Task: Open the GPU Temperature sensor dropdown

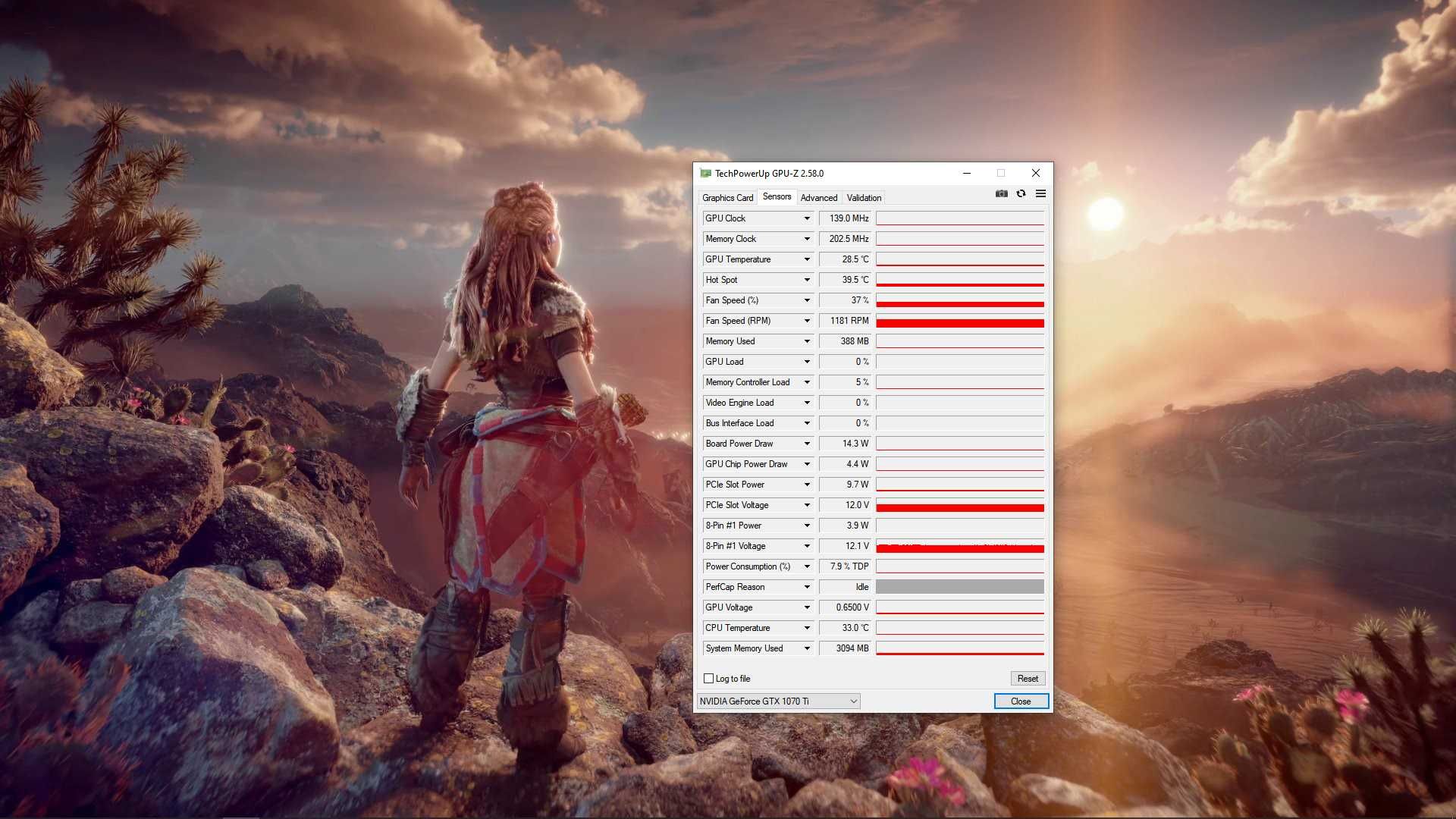Action: (x=807, y=259)
